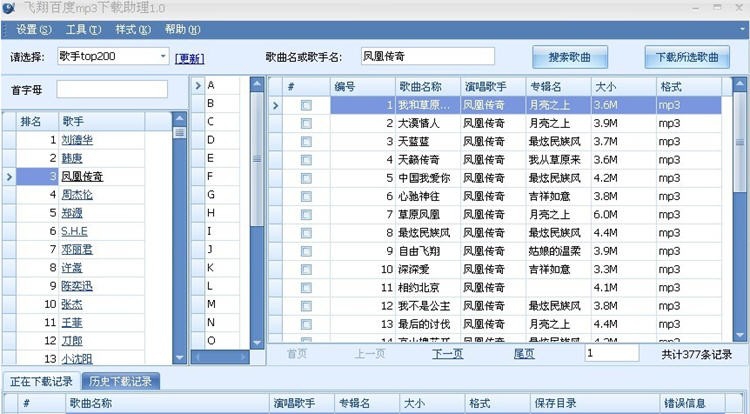Switch to 正在下载记录 tab
Viewport: 750px width, 414px height.
[41, 381]
